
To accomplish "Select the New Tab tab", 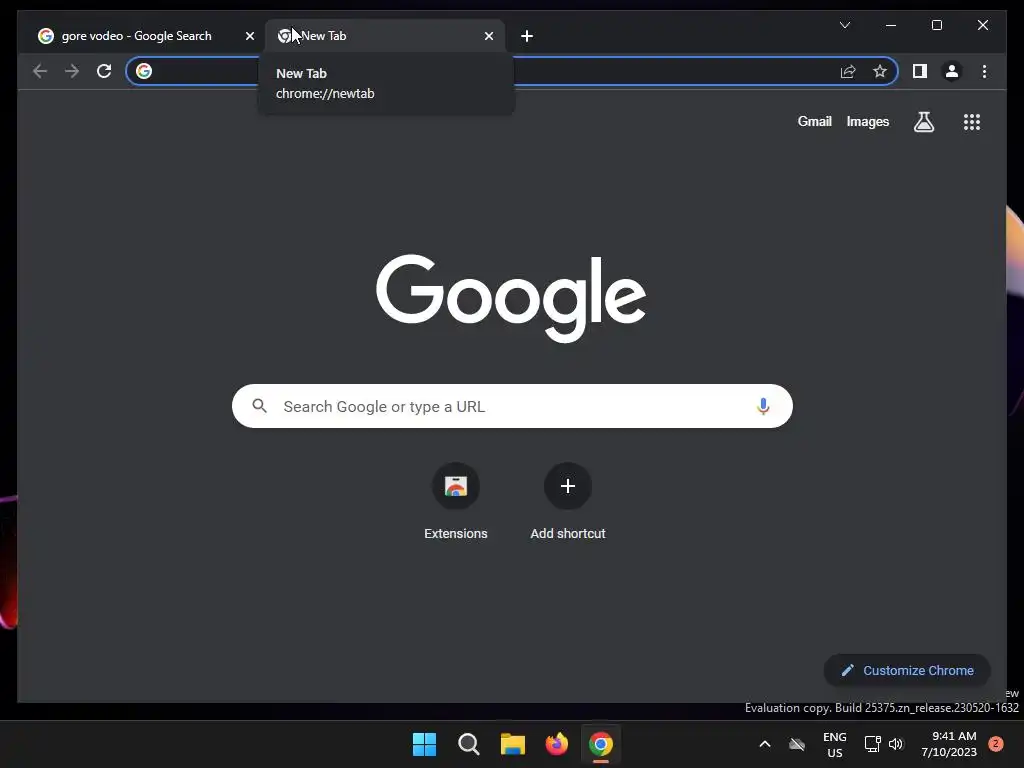I will [384, 36].
